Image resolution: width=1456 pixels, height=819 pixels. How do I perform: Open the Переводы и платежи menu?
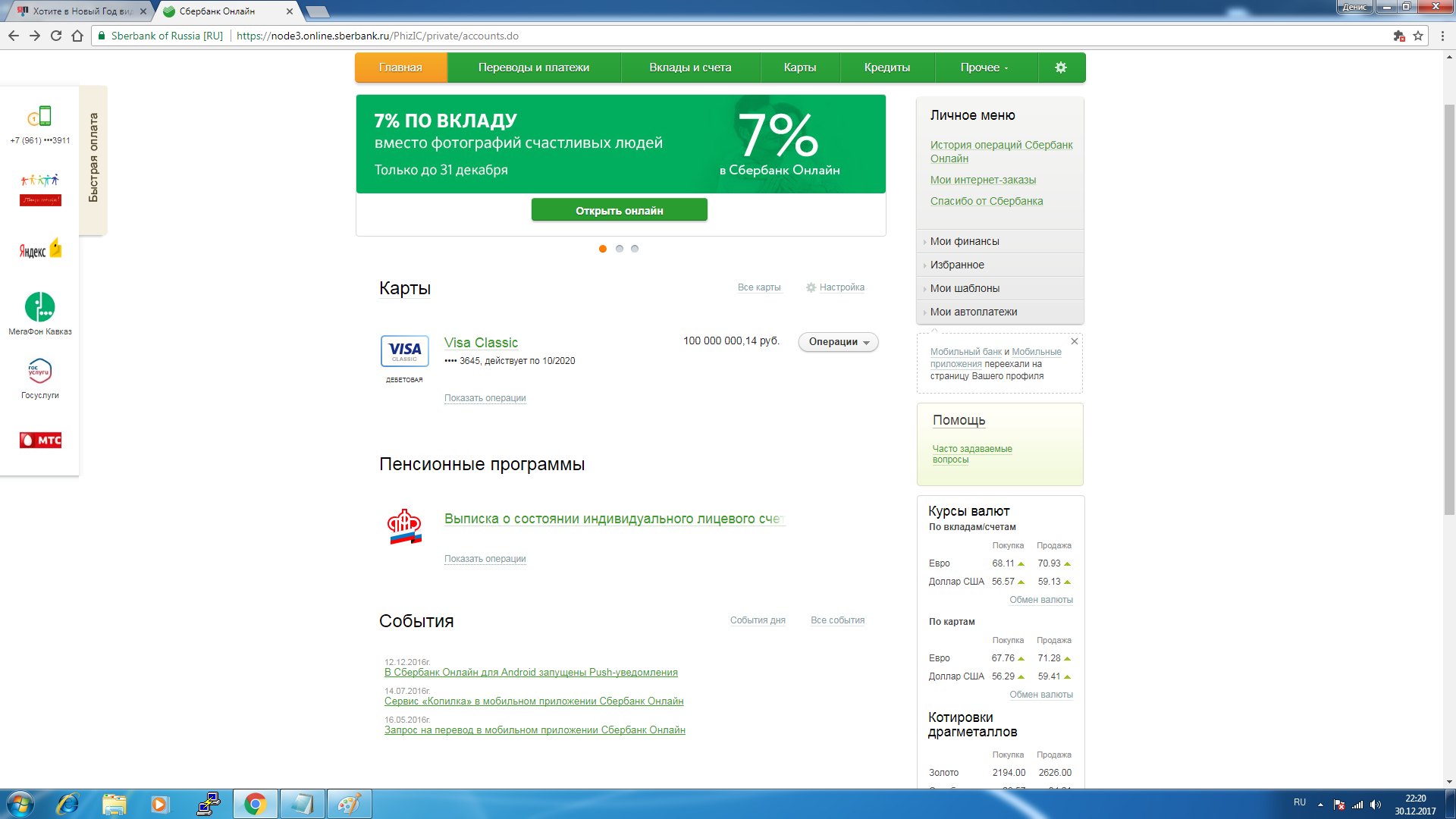point(534,67)
